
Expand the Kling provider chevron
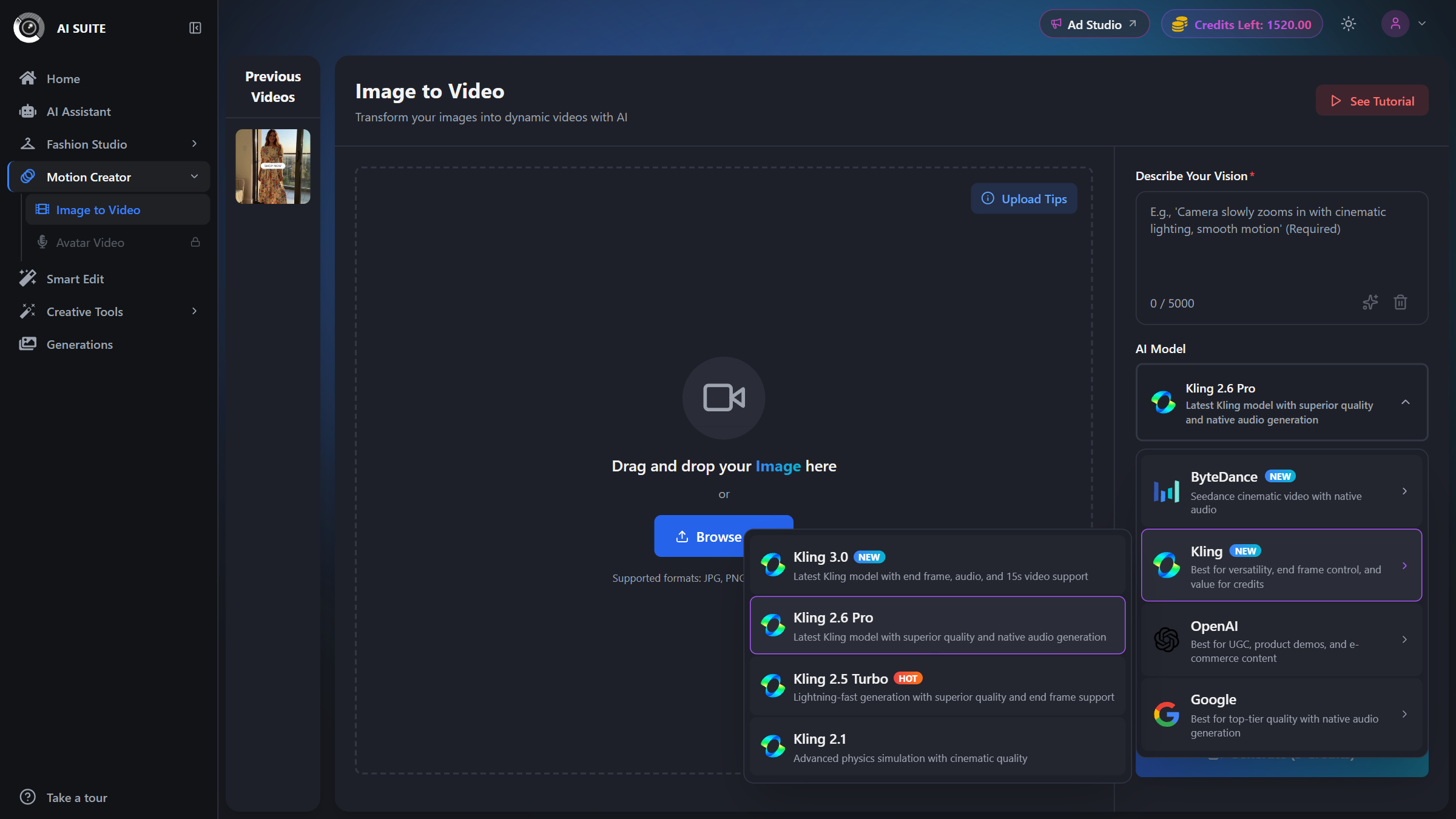click(1404, 565)
